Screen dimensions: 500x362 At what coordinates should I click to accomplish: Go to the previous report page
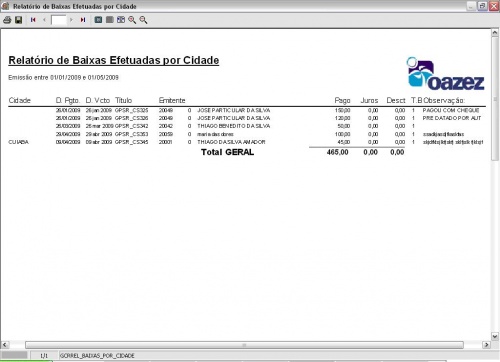coord(44,20)
